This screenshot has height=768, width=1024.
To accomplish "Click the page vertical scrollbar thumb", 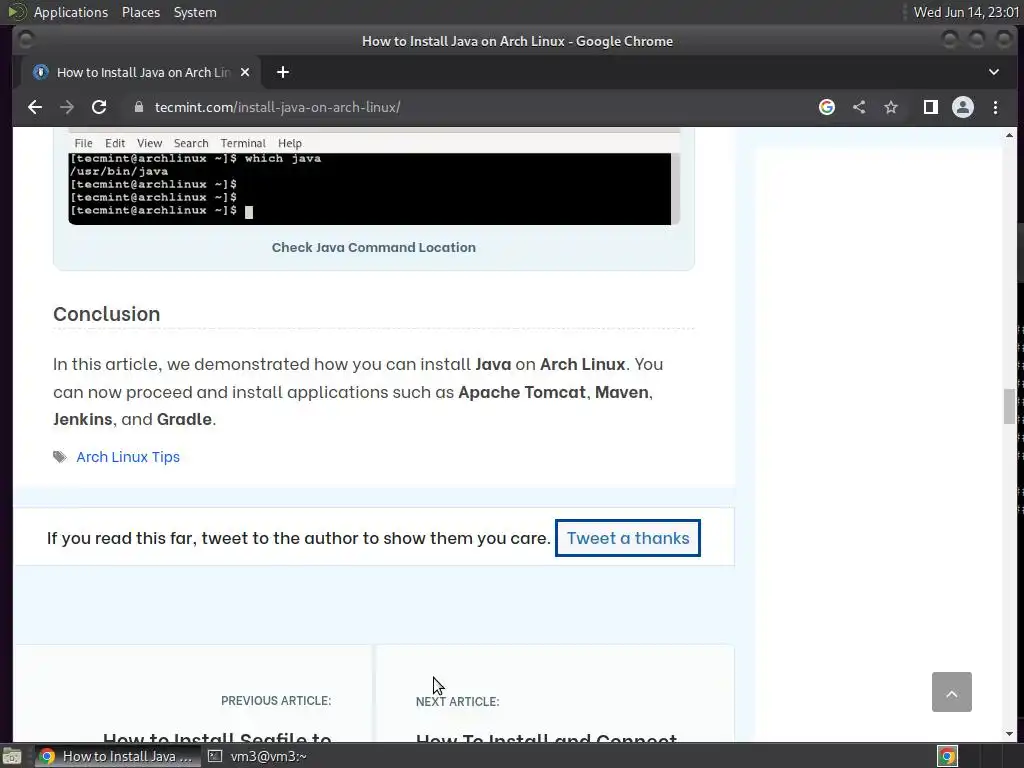I will (1010, 406).
